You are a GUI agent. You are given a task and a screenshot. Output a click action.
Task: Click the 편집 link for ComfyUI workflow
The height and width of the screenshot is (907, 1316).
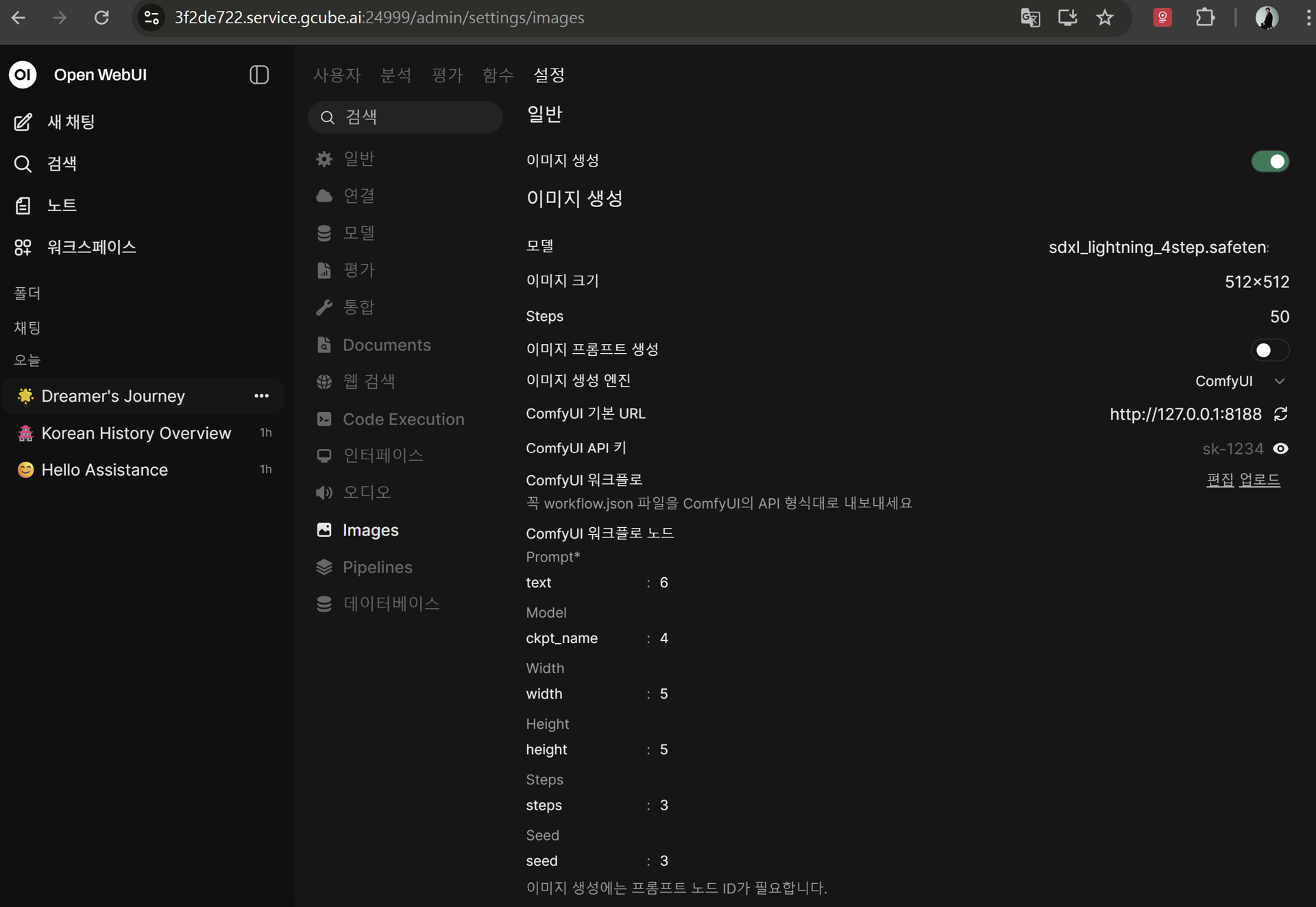[1219, 479]
